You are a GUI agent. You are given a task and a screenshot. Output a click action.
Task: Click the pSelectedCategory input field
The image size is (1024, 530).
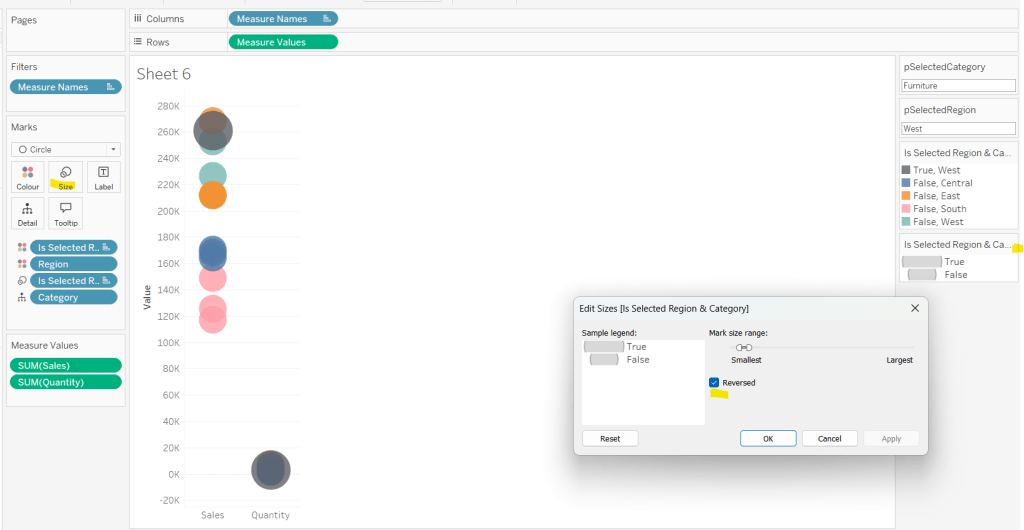point(958,86)
